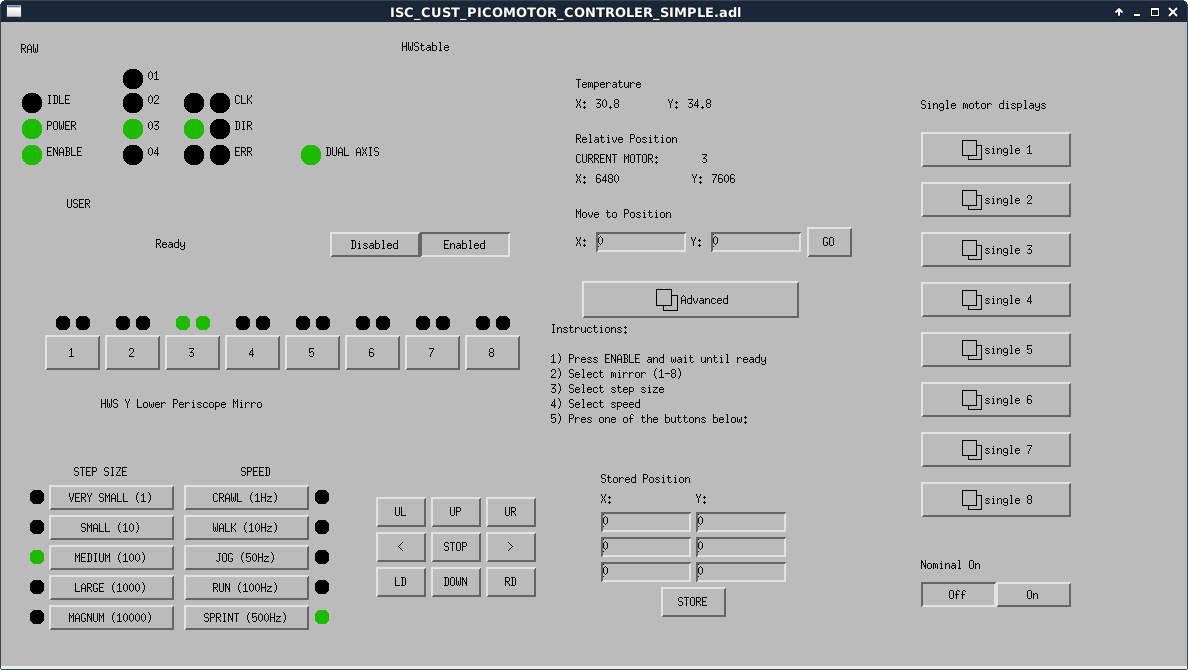Click the 'Ready' status text

[x=170, y=244]
